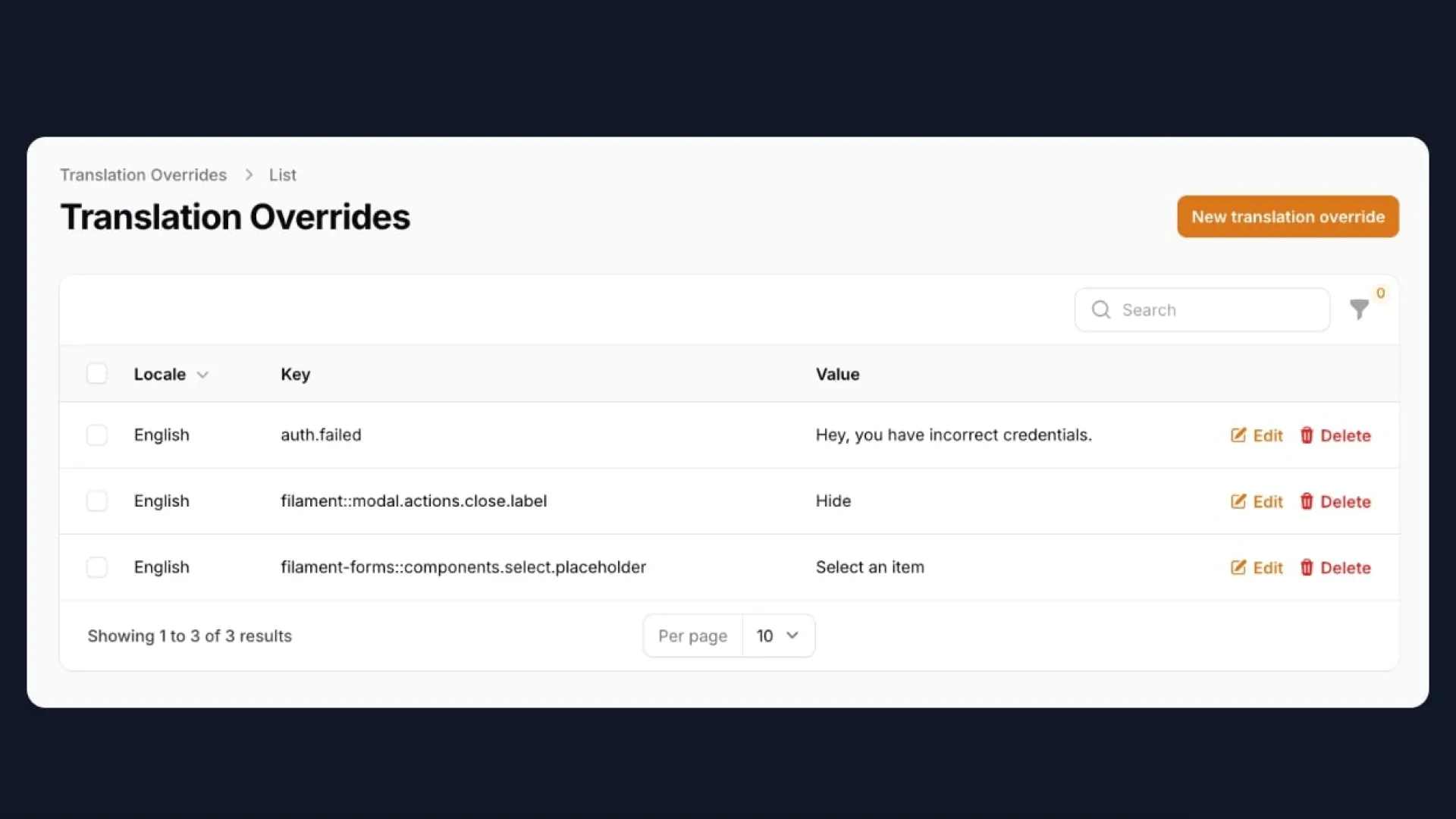The image size is (1456, 819).
Task: Click the filter count badge showing 0
Action: (x=1380, y=293)
